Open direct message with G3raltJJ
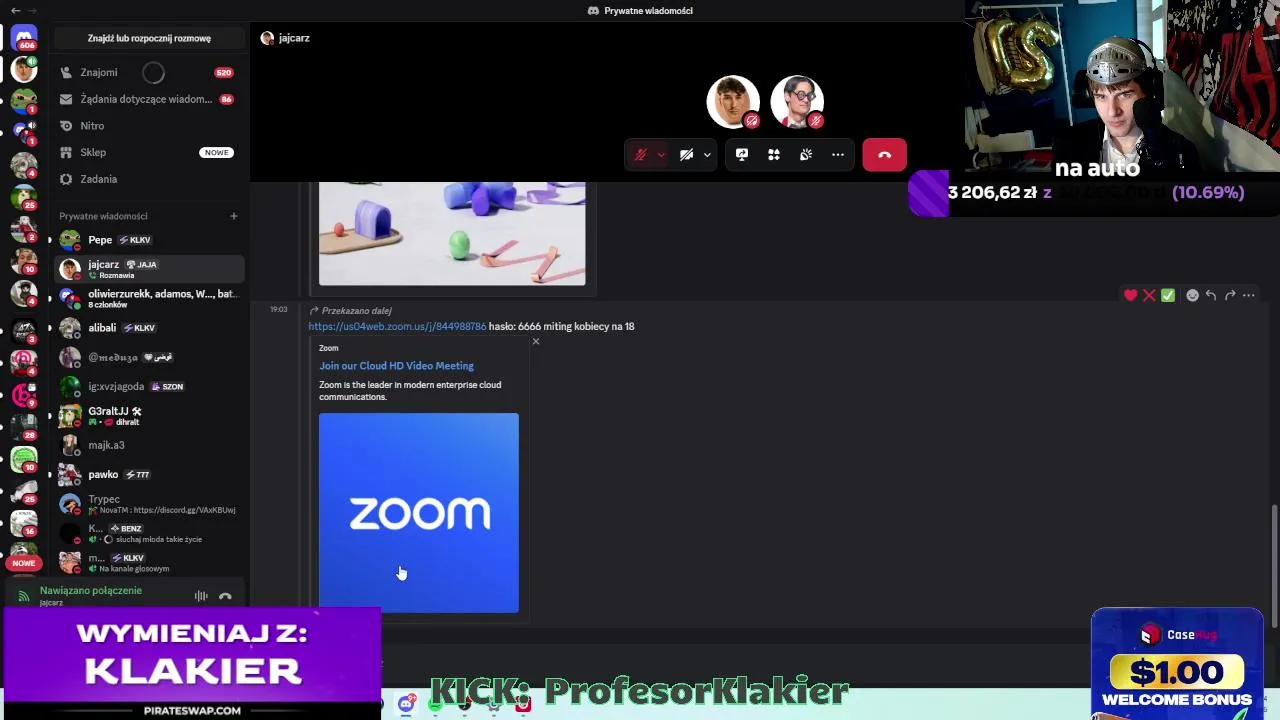1280x720 pixels. pyautogui.click(x=149, y=416)
